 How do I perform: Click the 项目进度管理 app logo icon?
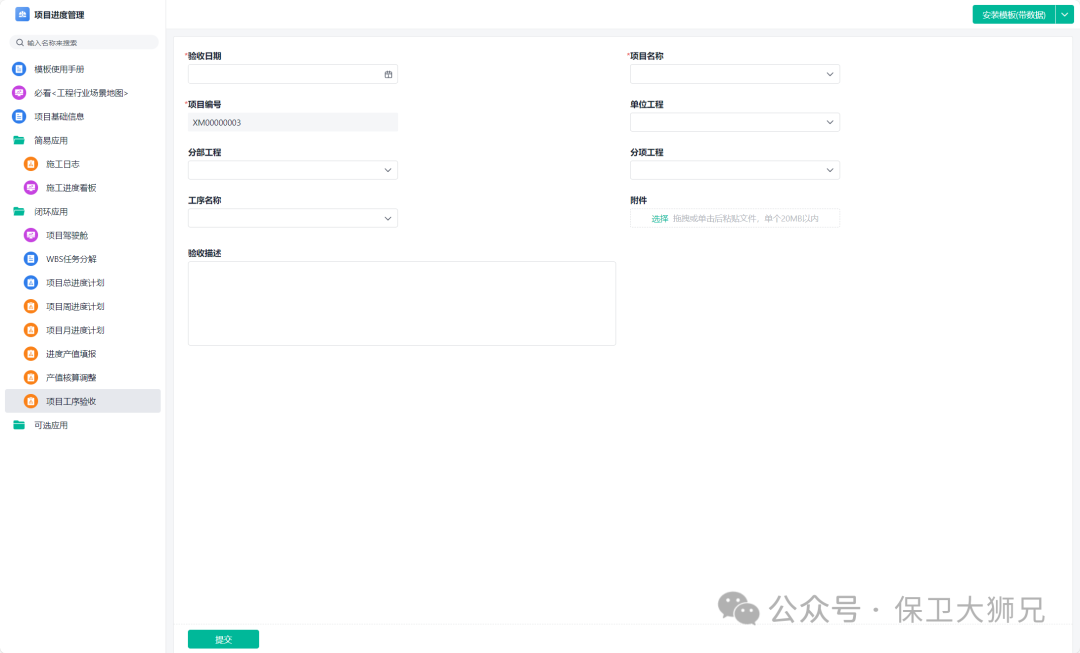pos(22,14)
